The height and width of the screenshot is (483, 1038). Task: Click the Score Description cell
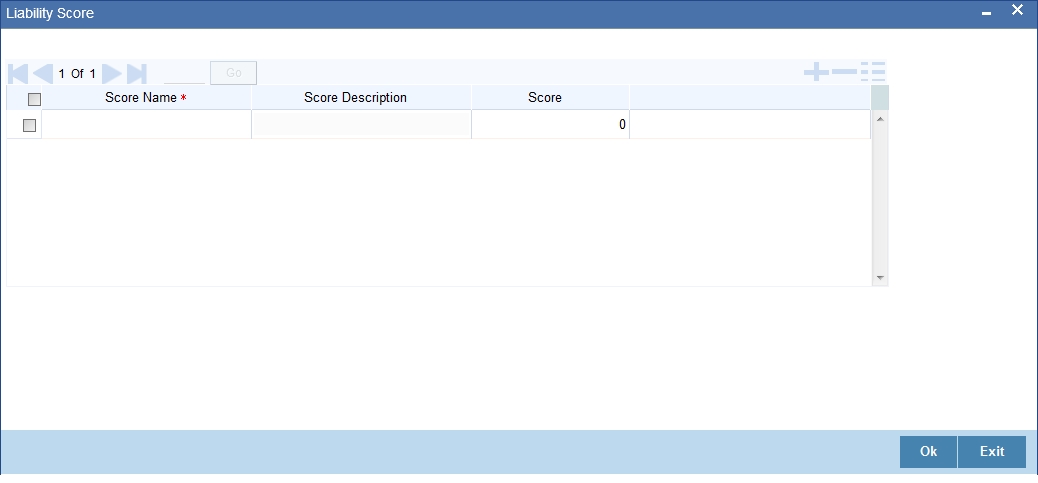click(361, 124)
